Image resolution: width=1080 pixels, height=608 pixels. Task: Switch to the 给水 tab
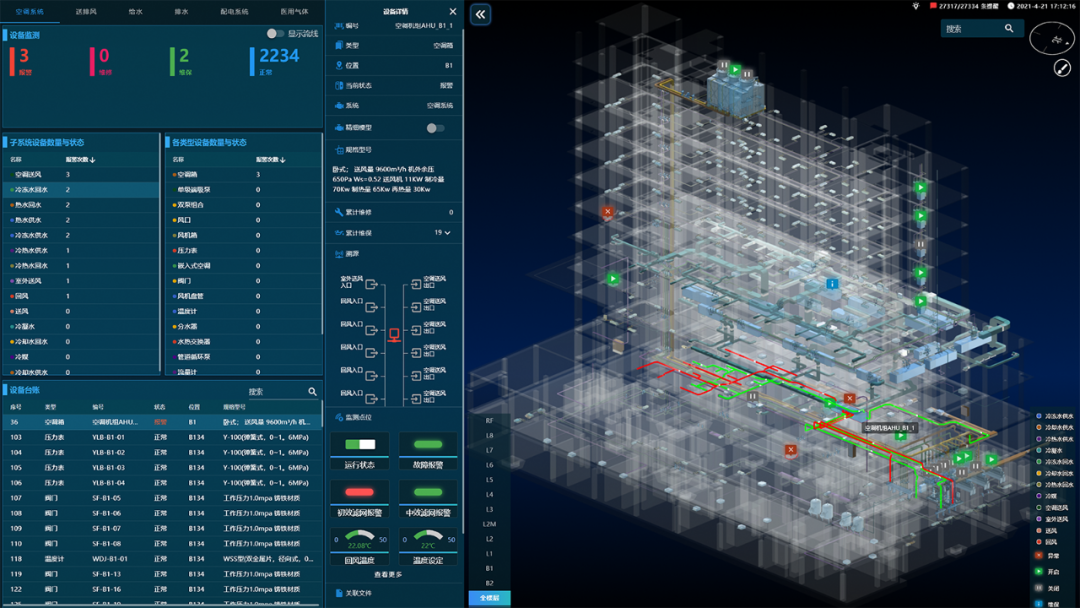(136, 12)
